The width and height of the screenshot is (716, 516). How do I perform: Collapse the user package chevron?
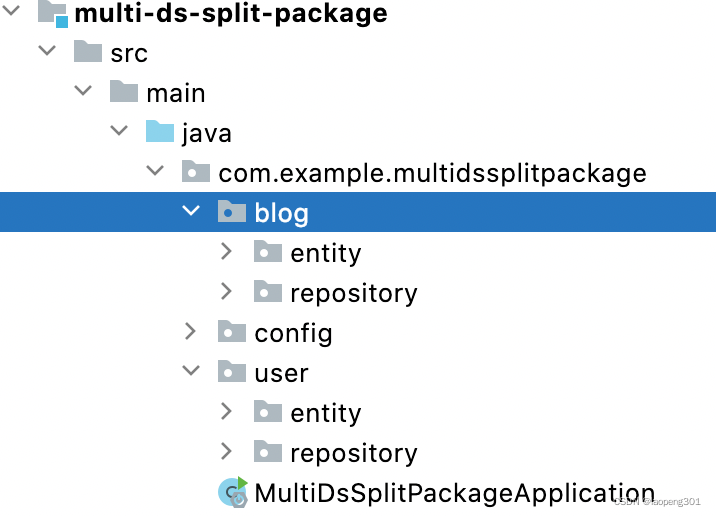click(x=191, y=372)
